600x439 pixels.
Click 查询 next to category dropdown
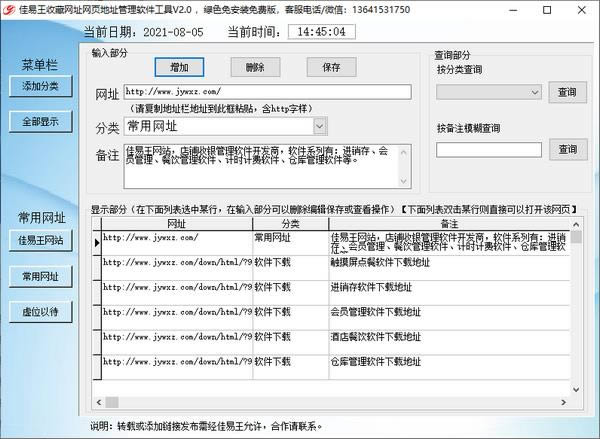[567, 93]
